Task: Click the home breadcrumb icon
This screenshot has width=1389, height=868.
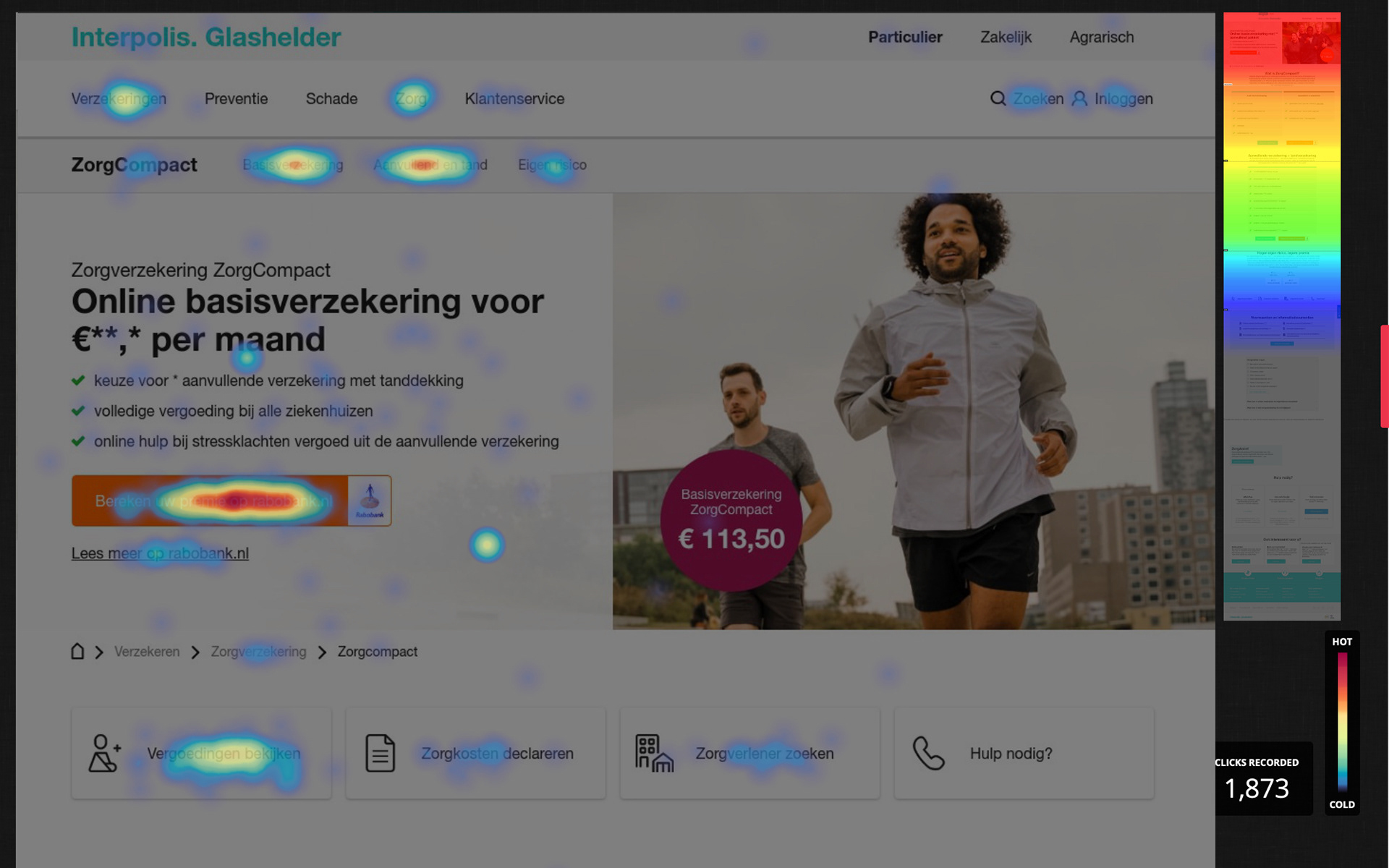Action: (77, 651)
